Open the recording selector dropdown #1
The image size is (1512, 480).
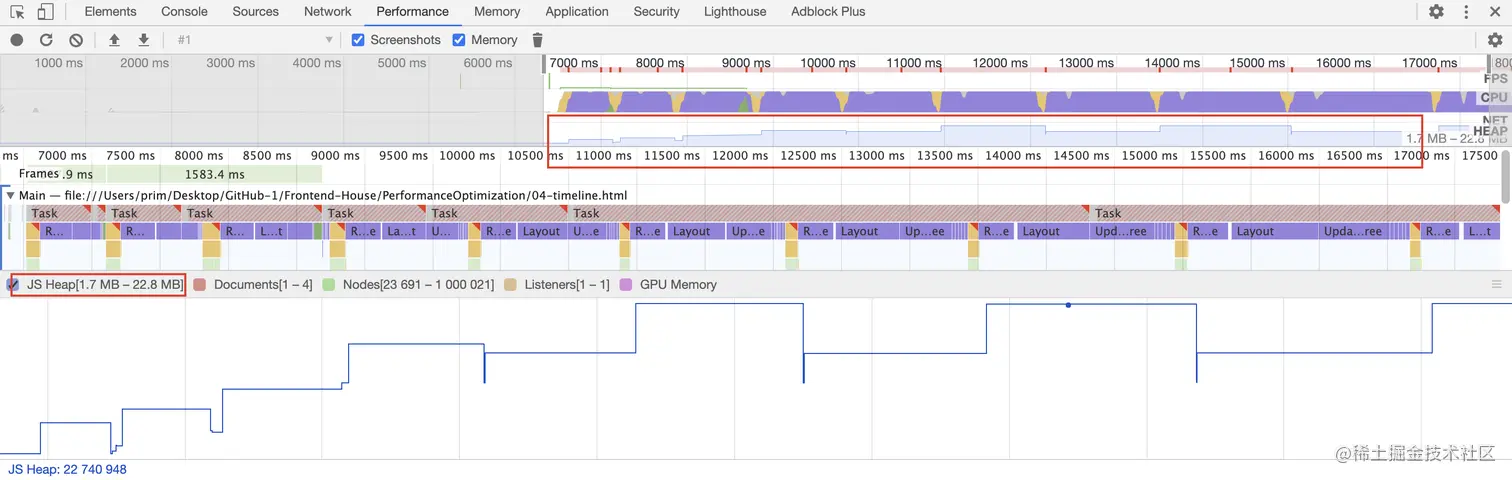[x=254, y=40]
